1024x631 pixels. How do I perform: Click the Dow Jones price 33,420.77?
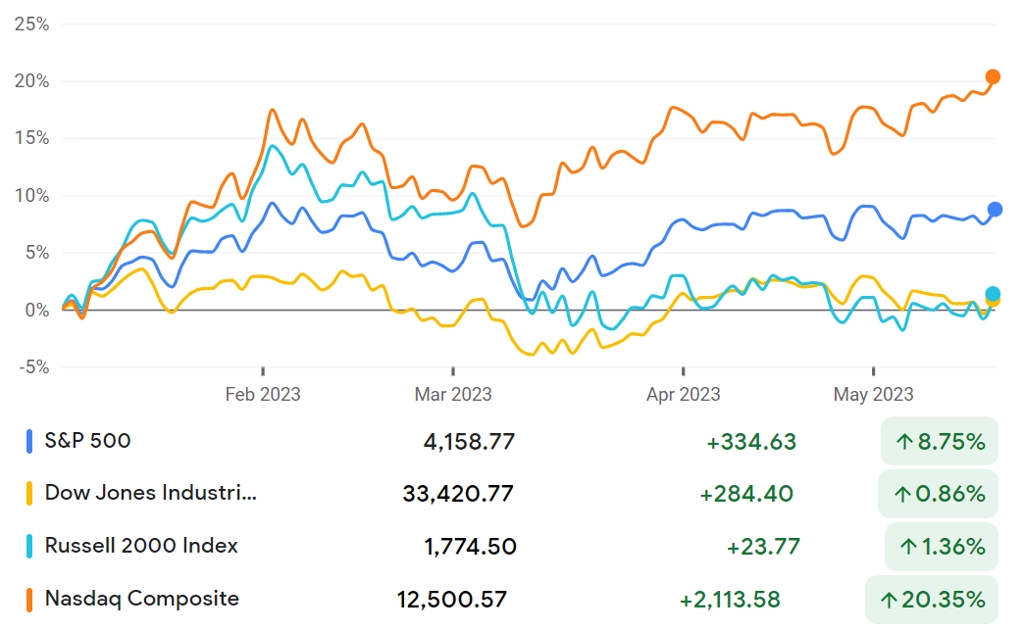(x=458, y=494)
